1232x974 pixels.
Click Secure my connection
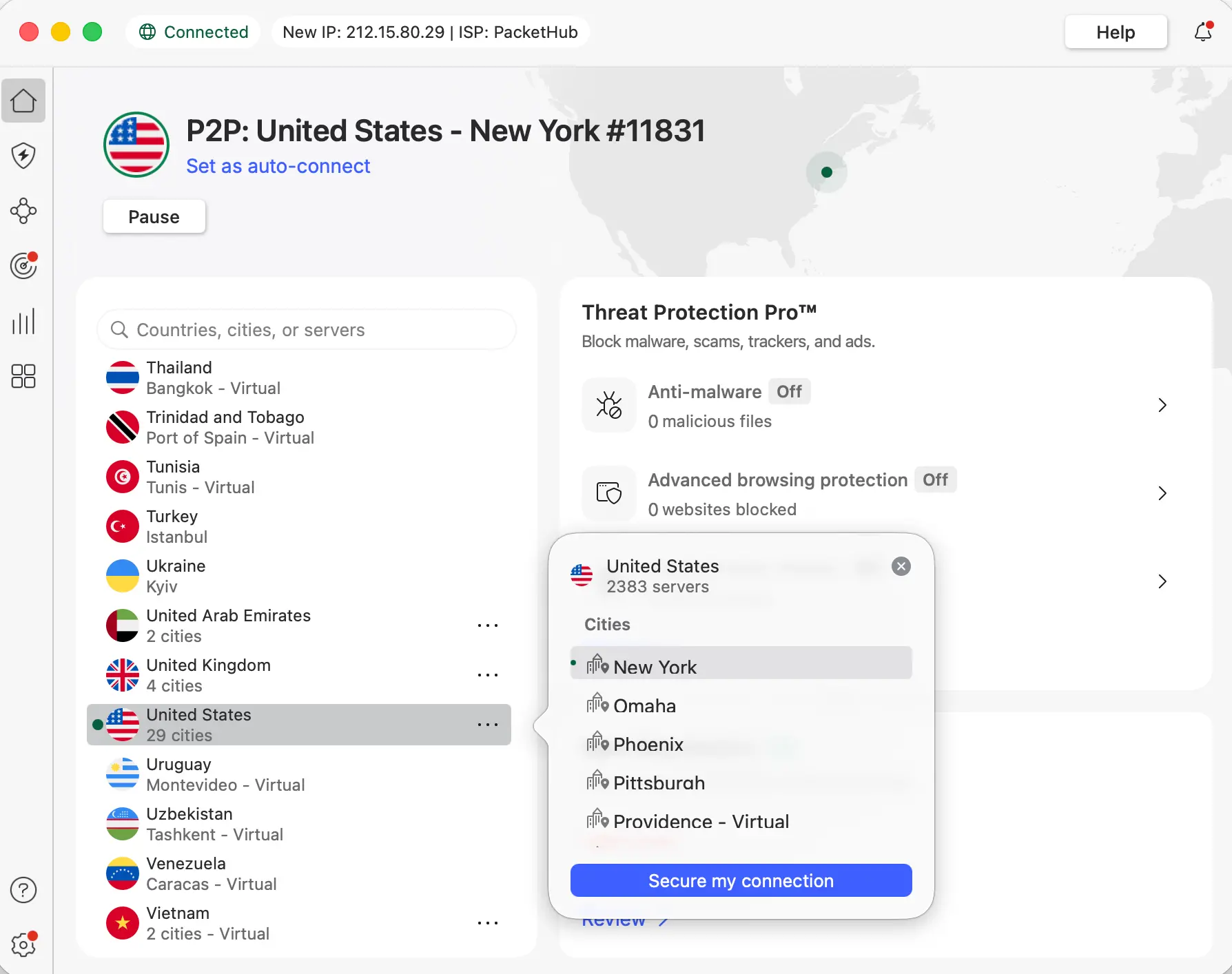tap(741, 880)
